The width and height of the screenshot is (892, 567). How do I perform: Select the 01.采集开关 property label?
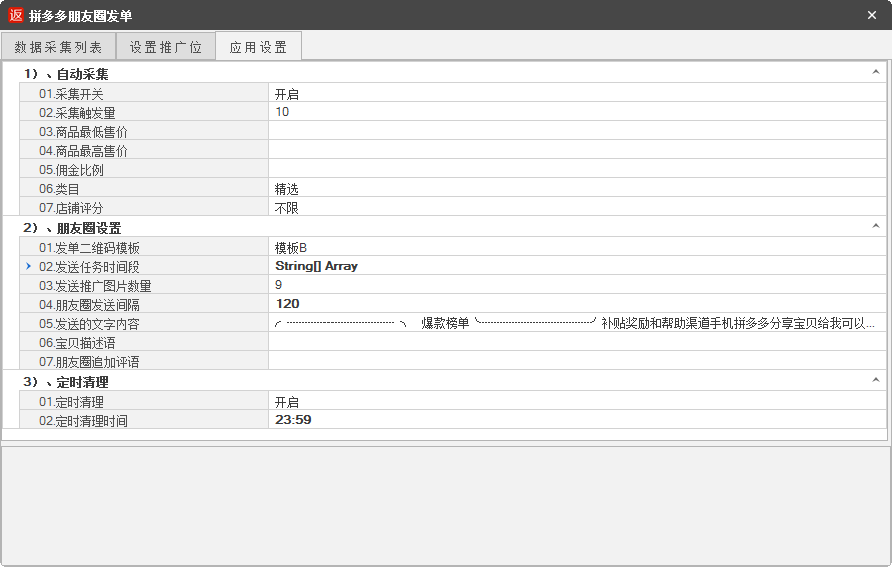tap(71, 94)
